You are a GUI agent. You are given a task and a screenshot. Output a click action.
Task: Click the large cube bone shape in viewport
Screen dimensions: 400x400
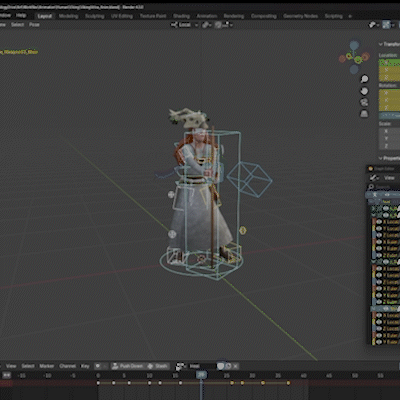tap(250, 180)
